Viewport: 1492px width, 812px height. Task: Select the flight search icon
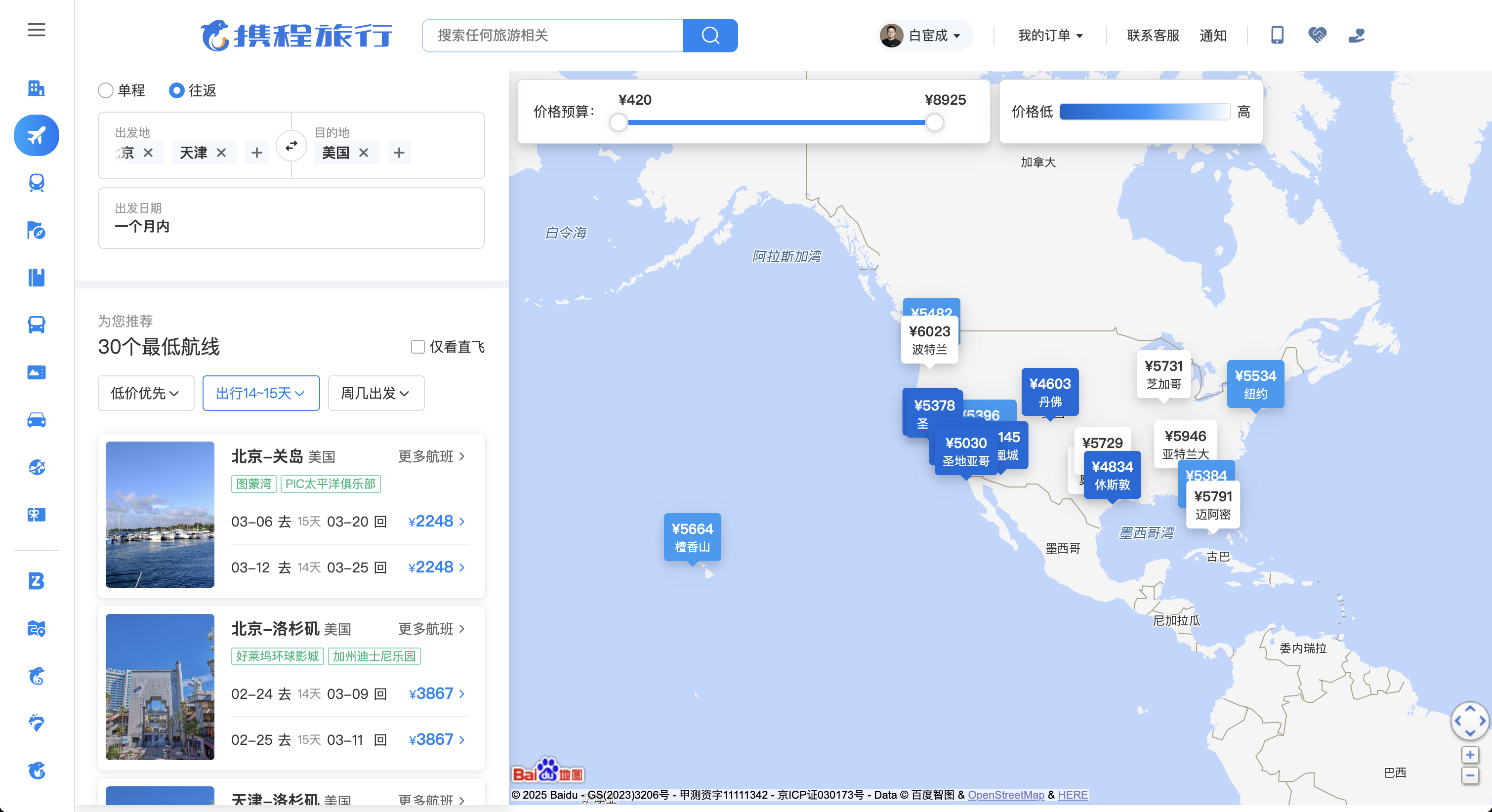click(x=37, y=135)
